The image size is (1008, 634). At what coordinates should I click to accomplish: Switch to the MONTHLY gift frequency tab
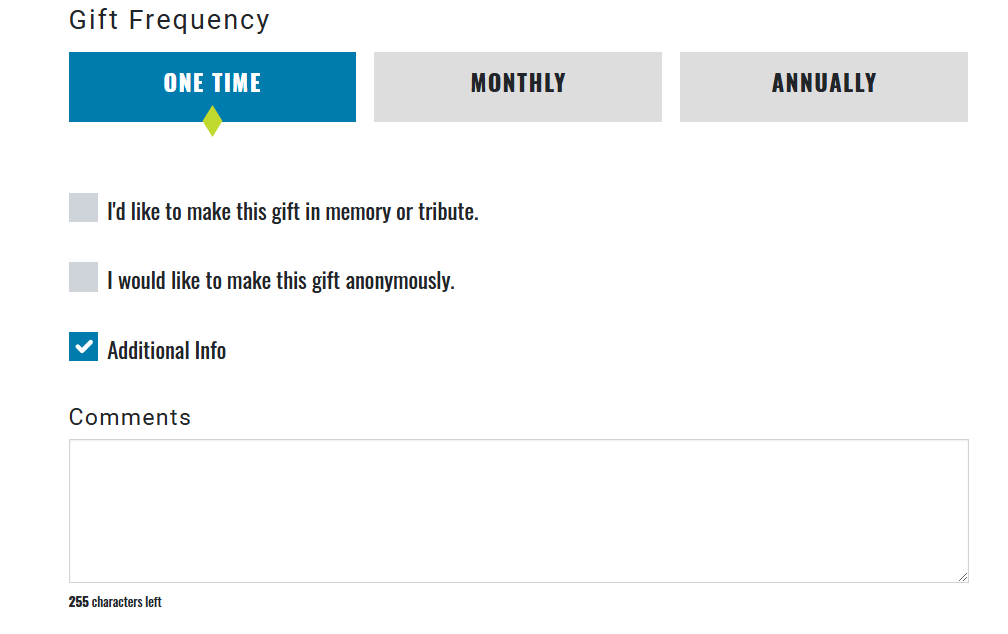coord(517,86)
